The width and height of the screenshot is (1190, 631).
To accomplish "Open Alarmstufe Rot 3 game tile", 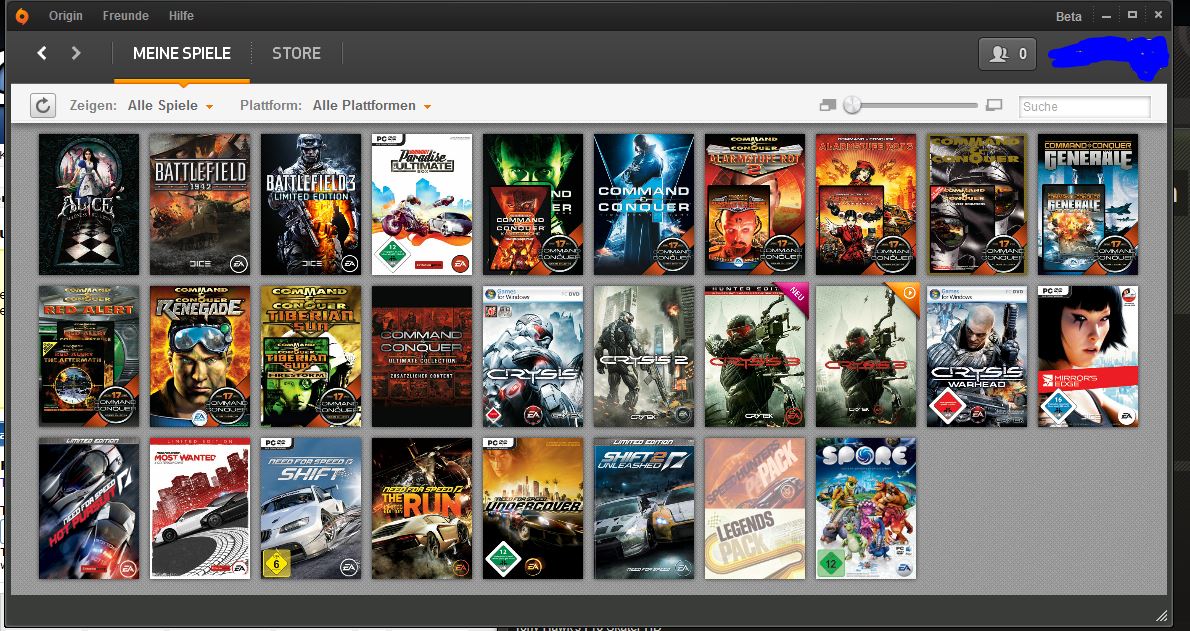I will coord(866,204).
